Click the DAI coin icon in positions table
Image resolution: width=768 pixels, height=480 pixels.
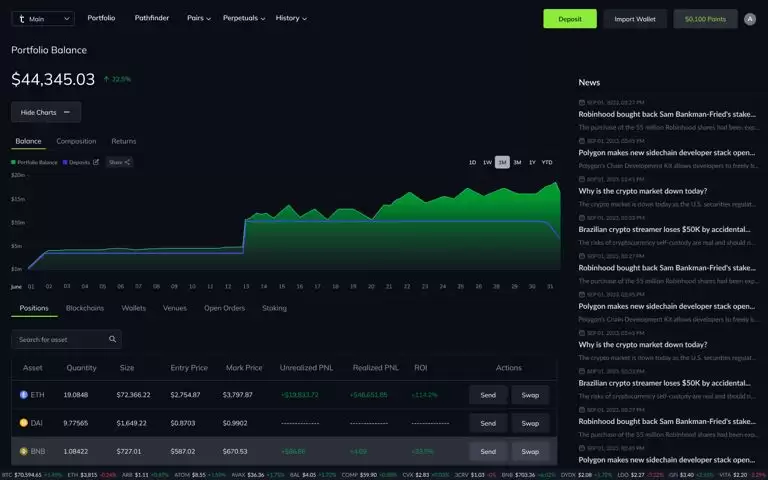pos(25,423)
